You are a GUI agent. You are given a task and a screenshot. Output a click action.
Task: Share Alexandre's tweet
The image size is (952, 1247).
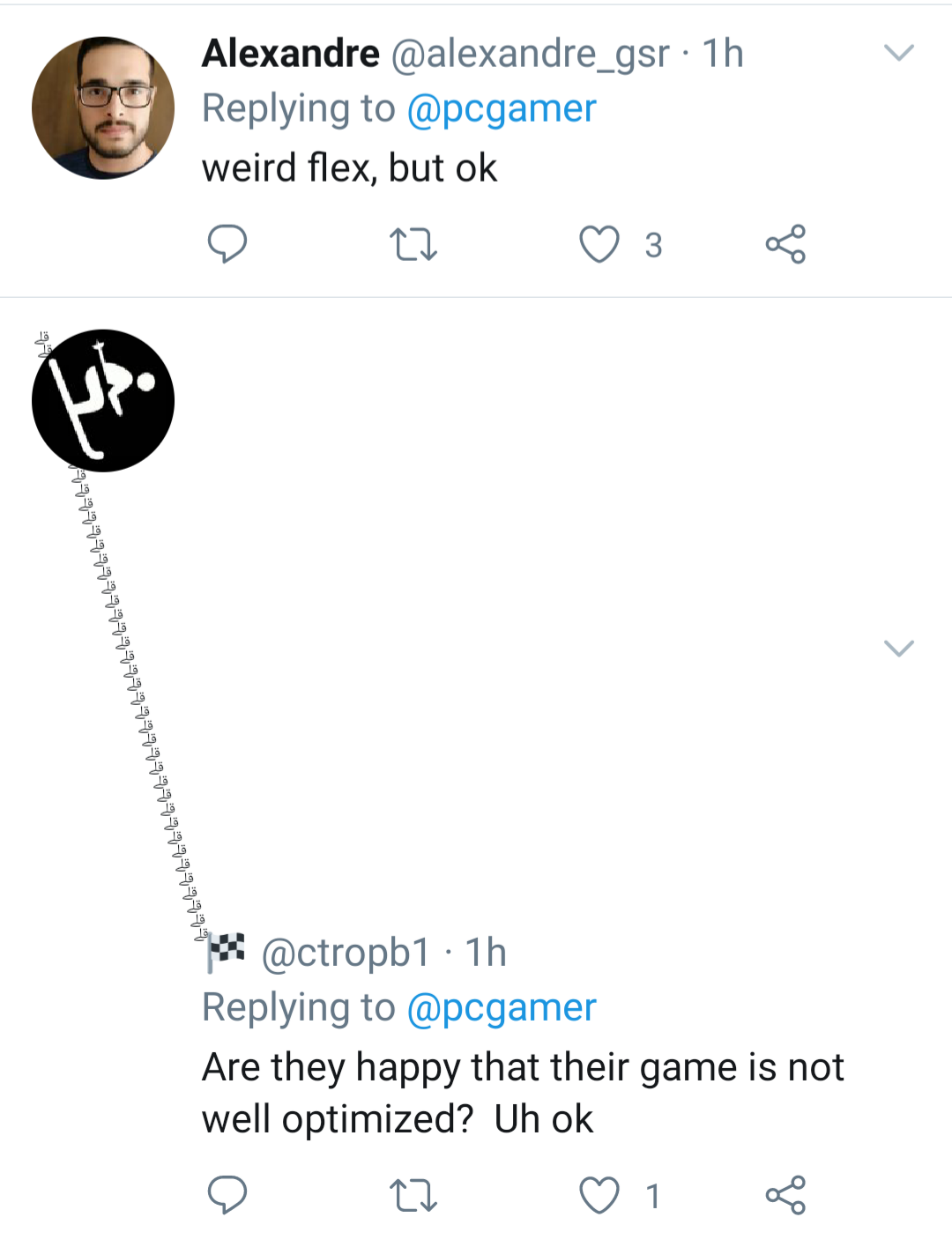point(785,244)
